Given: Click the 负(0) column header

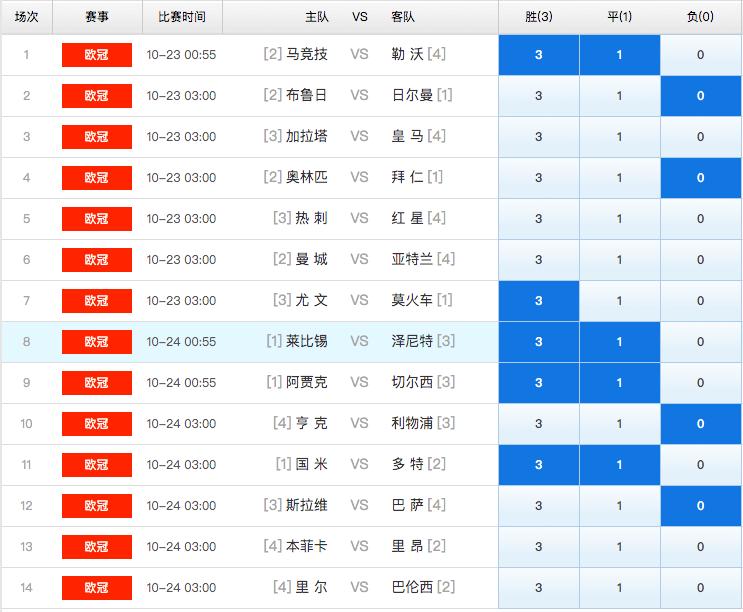Looking at the screenshot, I should (x=700, y=17).
